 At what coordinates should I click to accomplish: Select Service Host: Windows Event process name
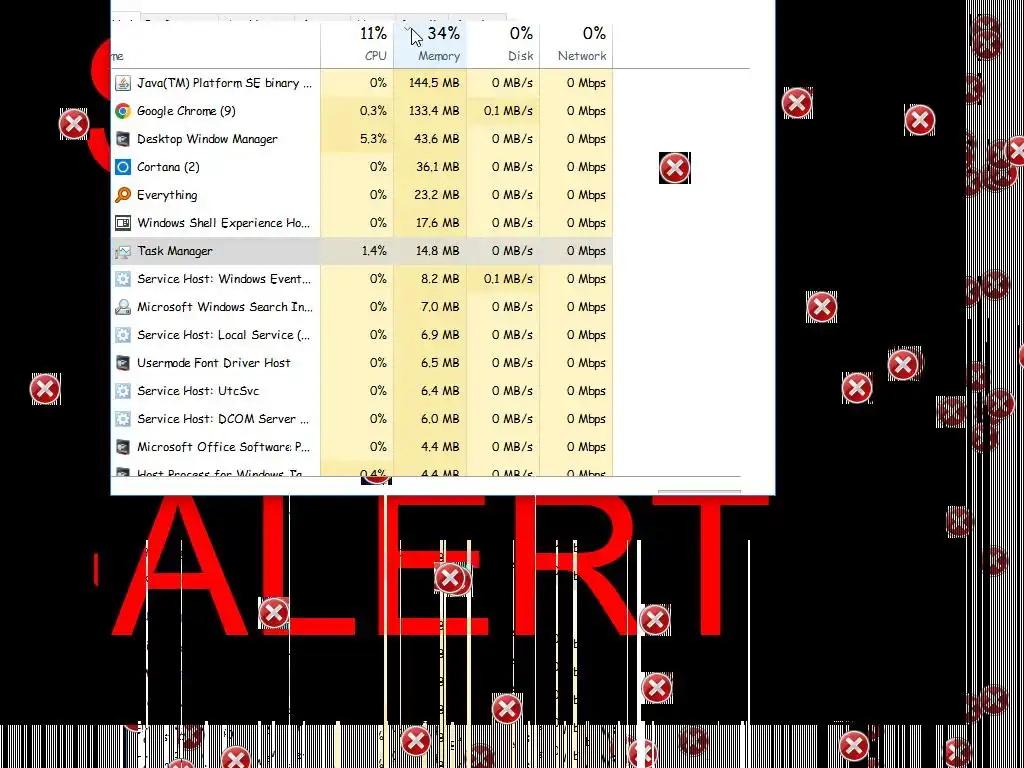pyautogui.click(x=224, y=279)
